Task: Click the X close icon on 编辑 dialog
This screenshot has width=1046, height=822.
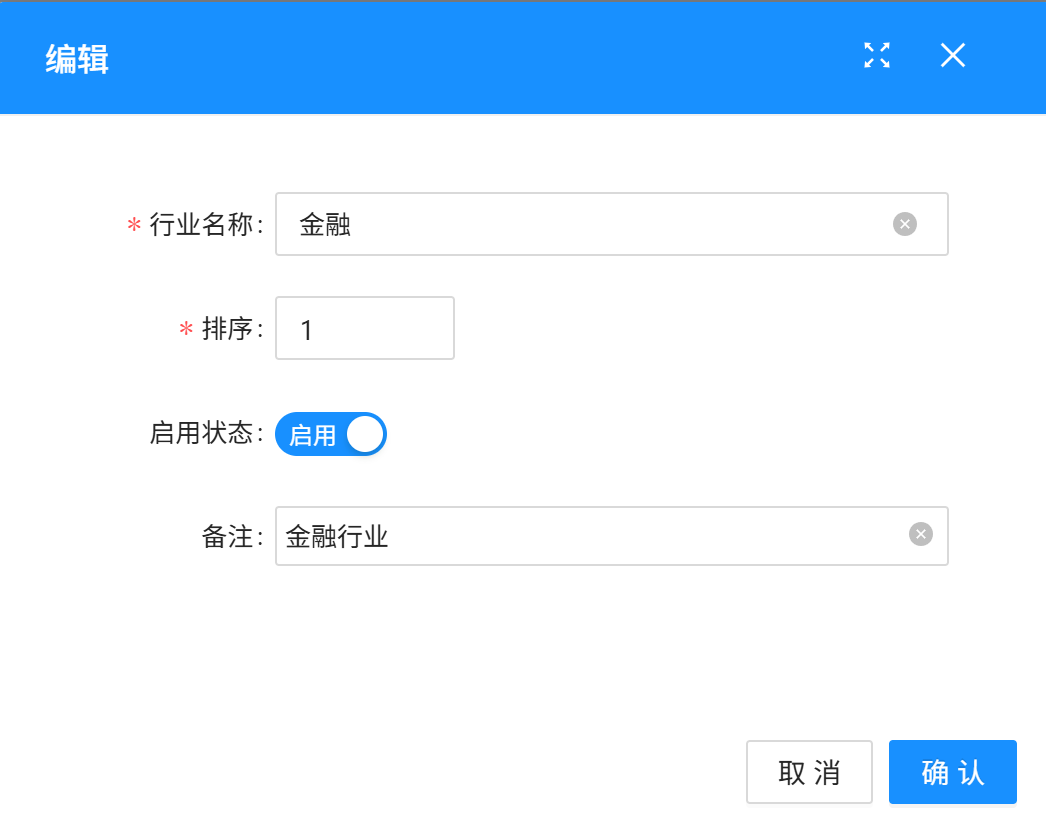Action: [x=951, y=56]
